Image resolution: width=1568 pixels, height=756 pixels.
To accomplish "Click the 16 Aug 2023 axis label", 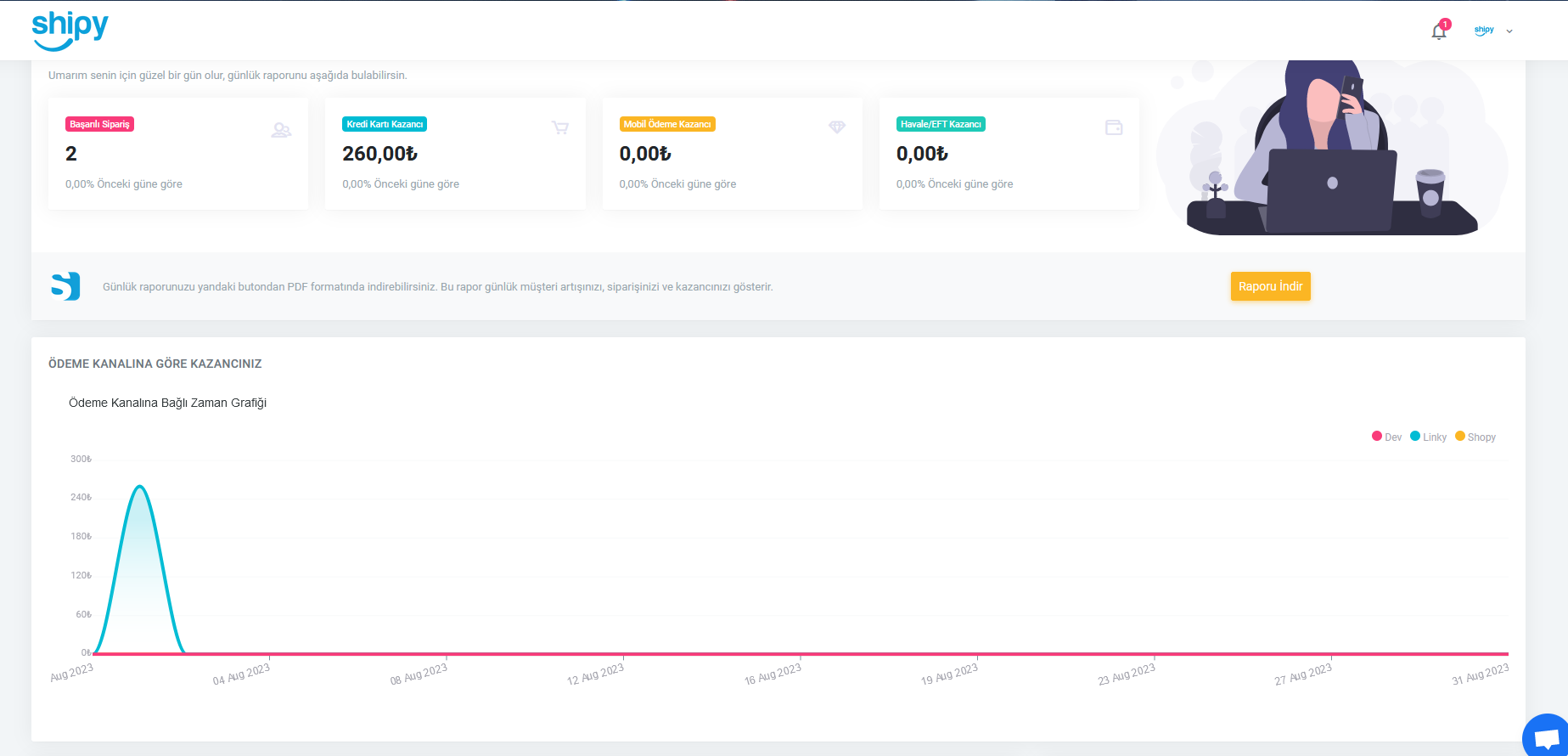I will (x=773, y=674).
